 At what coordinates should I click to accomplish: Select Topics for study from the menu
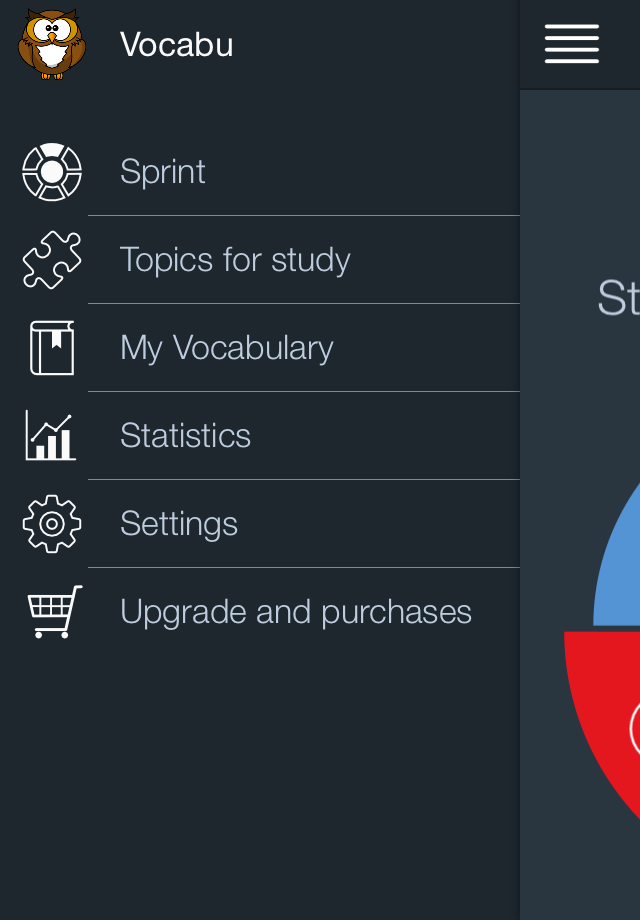[x=235, y=259]
